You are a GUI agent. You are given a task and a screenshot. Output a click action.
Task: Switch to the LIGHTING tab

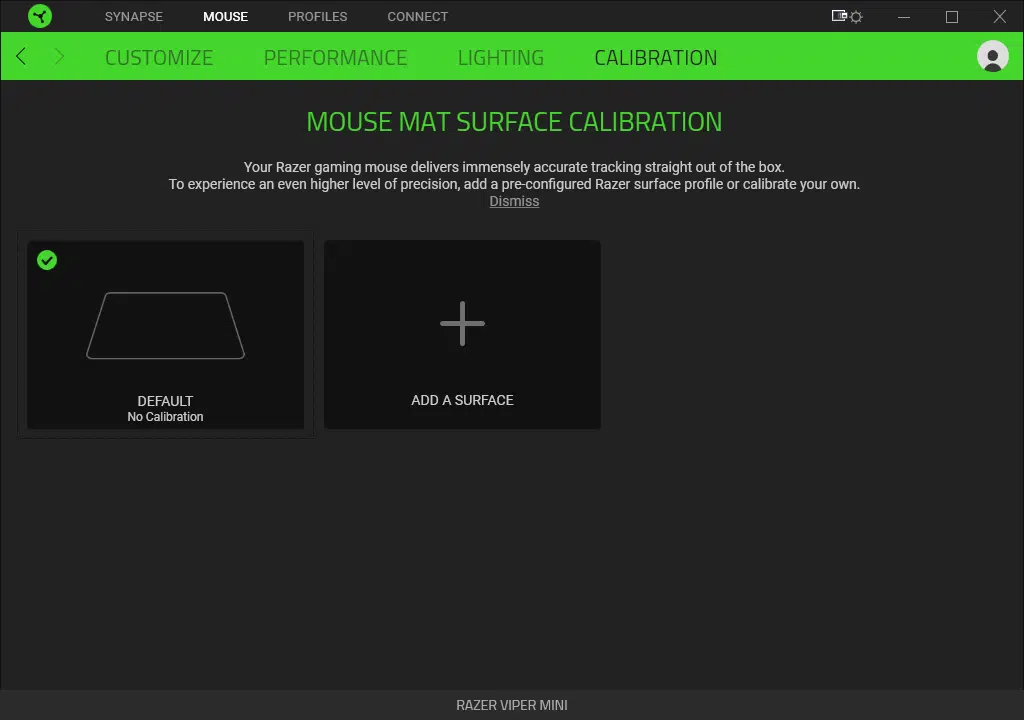pyautogui.click(x=500, y=57)
